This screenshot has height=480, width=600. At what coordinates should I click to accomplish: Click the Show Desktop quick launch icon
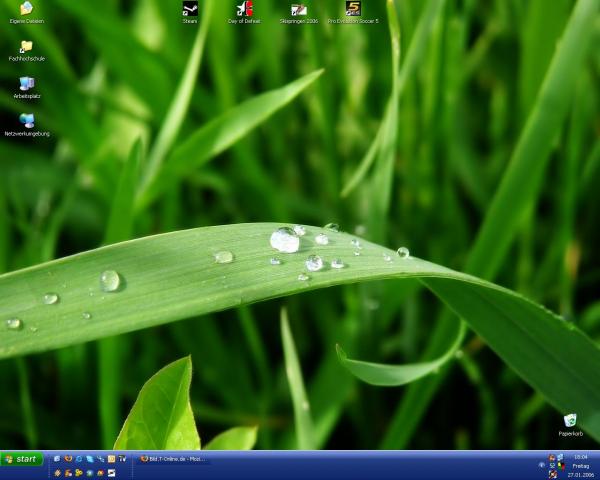pyautogui.click(x=57, y=459)
